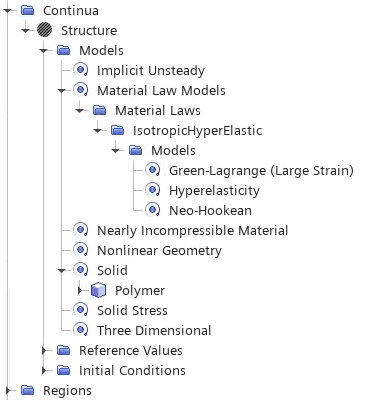This screenshot has height=400, width=380.
Task: Expand the Reference Values folder
Action: click(x=44, y=350)
